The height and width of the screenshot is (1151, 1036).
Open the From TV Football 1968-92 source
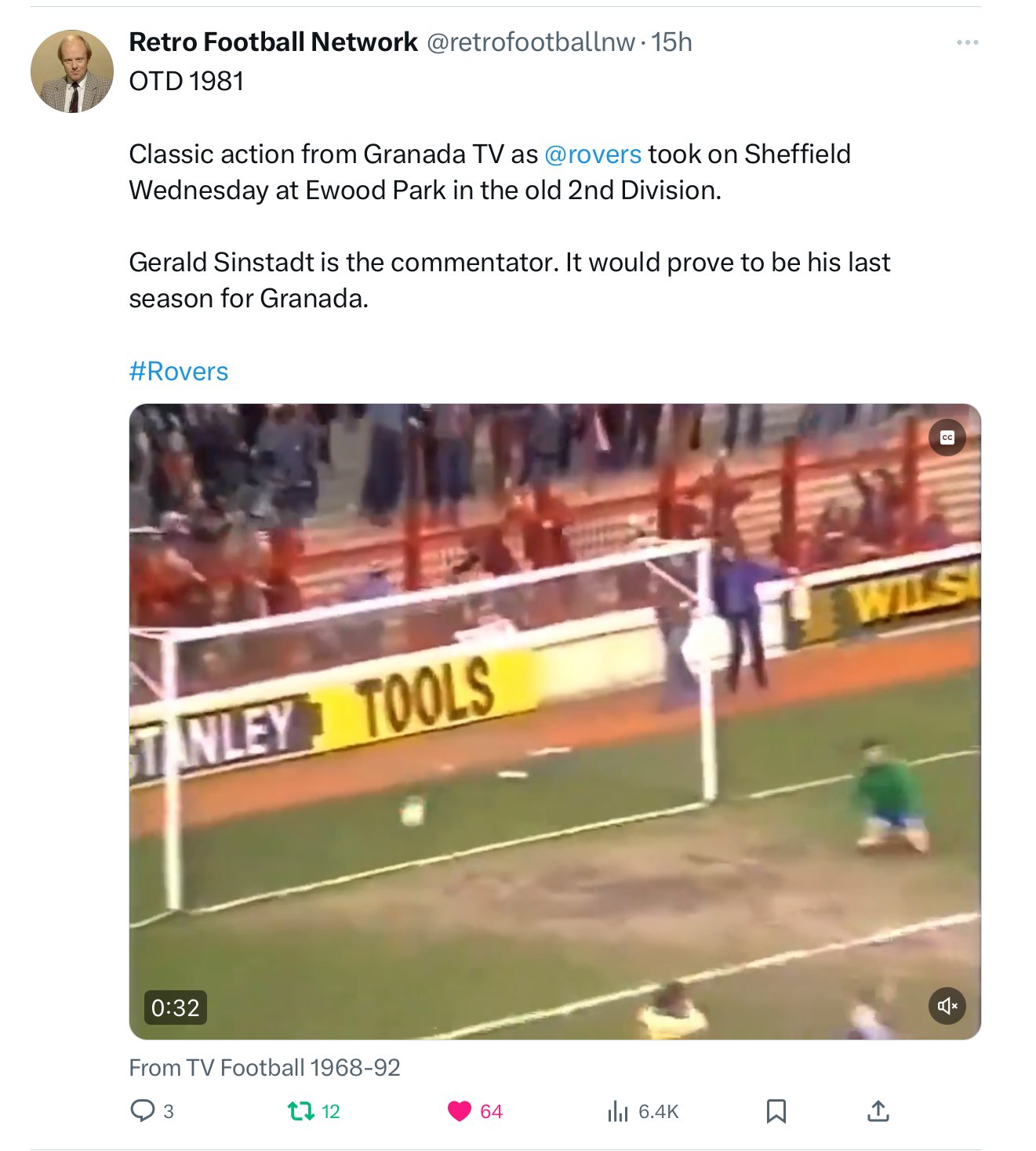click(265, 1067)
